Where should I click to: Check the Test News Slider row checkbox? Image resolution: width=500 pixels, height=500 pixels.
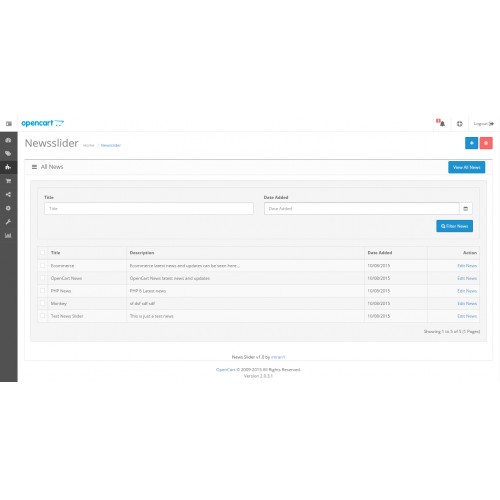tap(43, 316)
